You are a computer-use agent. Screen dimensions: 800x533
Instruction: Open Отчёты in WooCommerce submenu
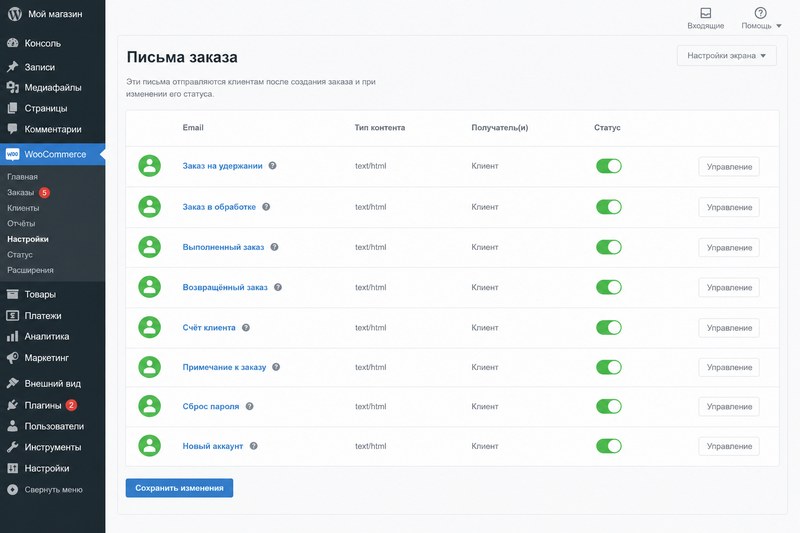pos(21,223)
